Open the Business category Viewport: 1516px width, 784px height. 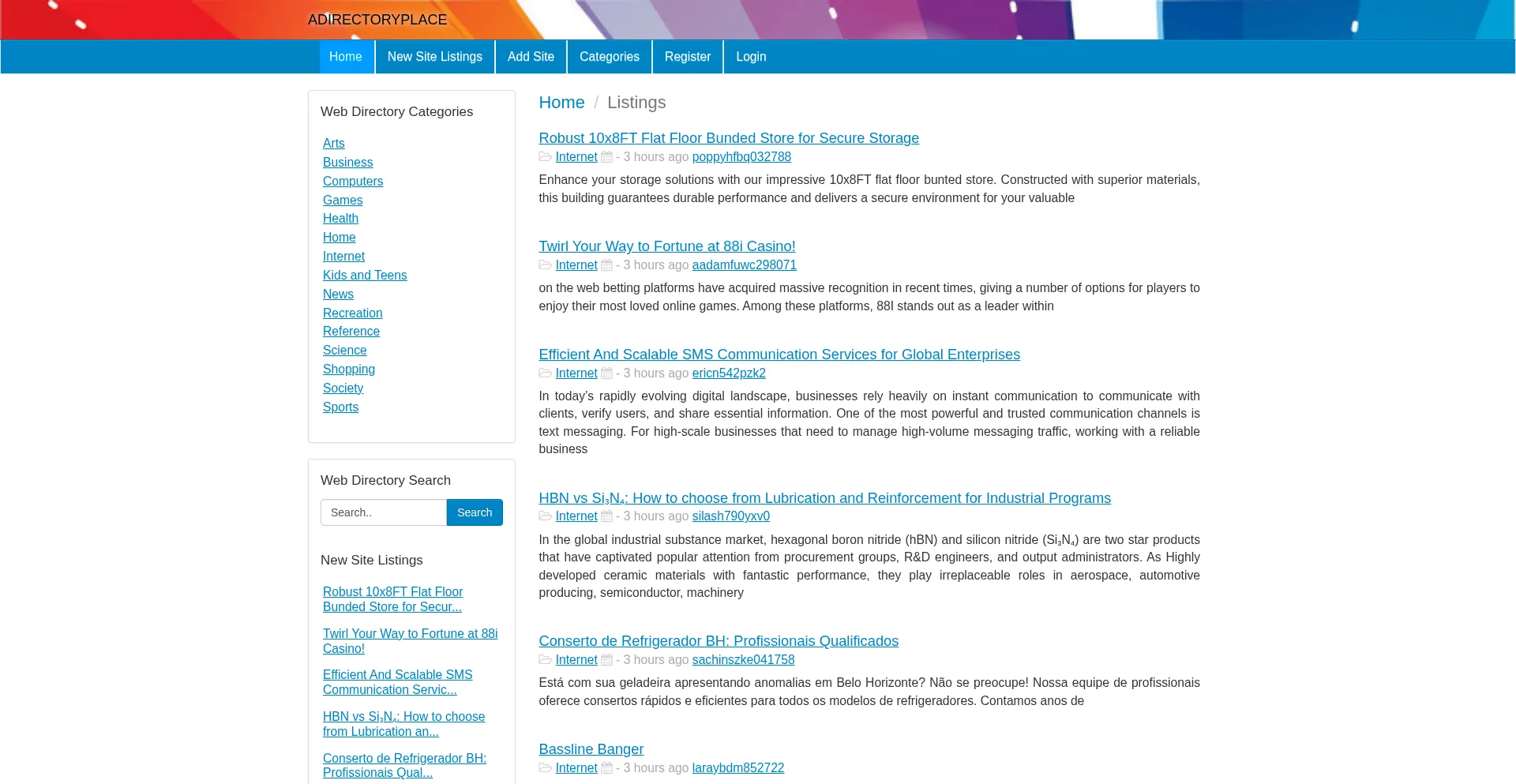(347, 163)
